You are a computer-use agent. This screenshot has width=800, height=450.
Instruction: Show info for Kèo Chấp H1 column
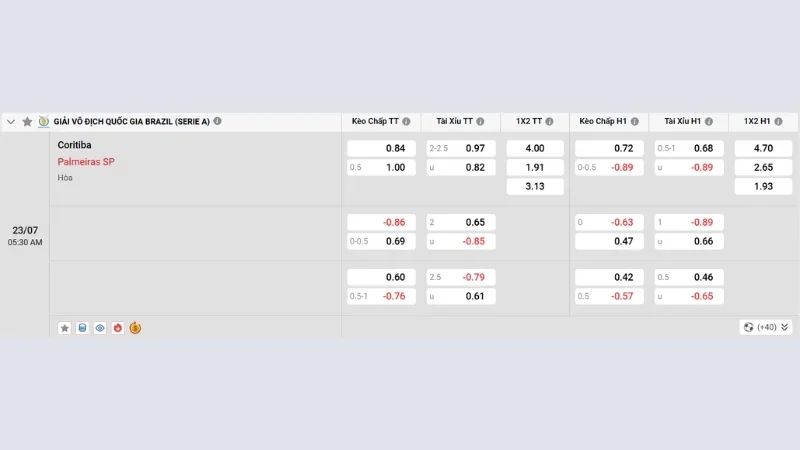pos(634,121)
